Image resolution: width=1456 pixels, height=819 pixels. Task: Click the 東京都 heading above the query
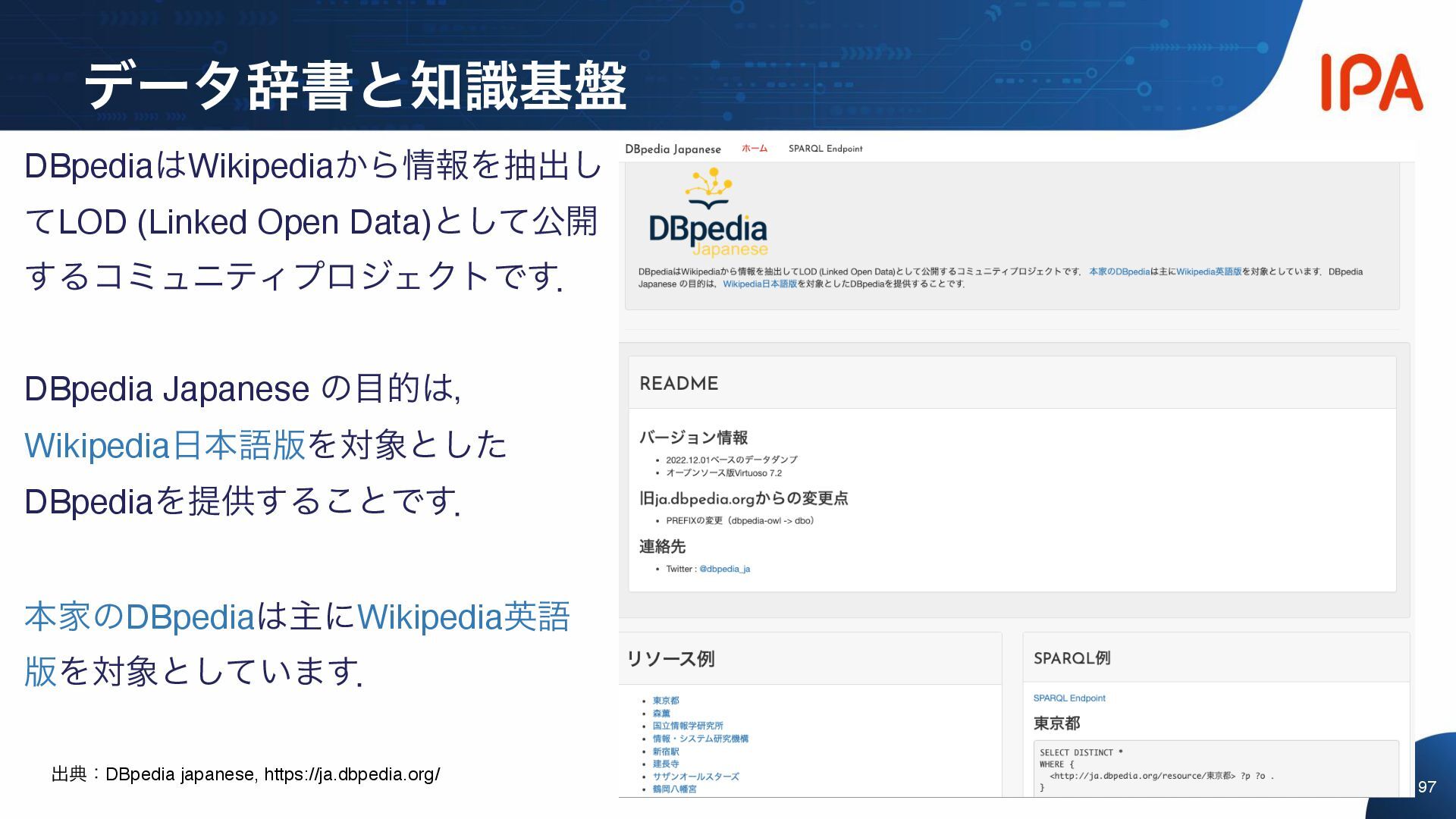pyautogui.click(x=1056, y=723)
